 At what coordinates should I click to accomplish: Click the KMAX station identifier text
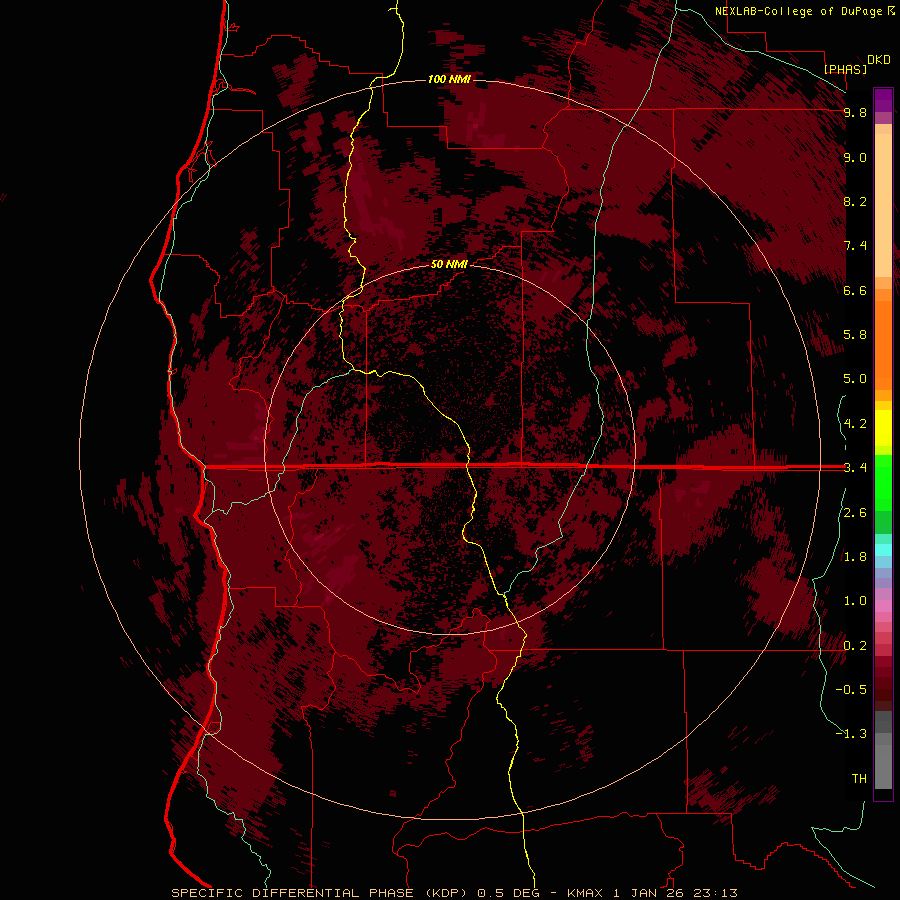[585, 893]
